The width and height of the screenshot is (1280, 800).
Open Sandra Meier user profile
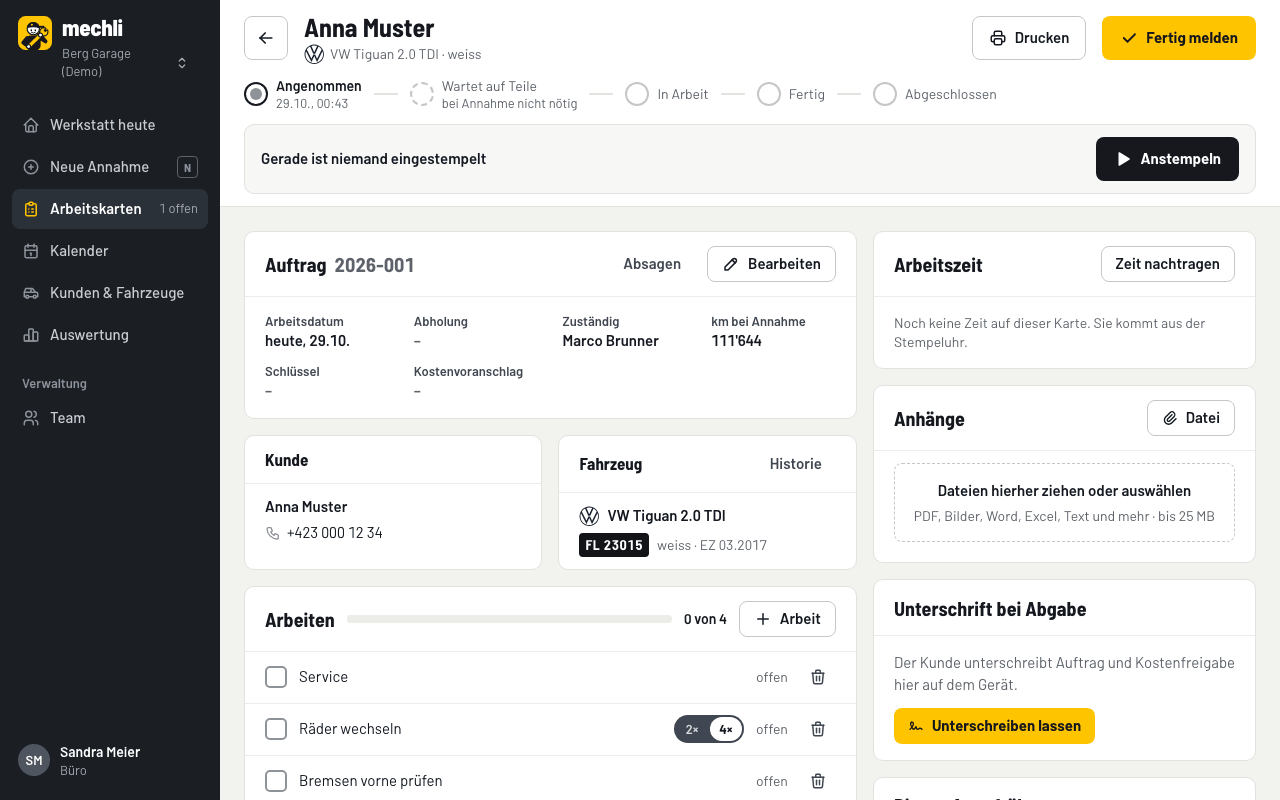(x=110, y=760)
